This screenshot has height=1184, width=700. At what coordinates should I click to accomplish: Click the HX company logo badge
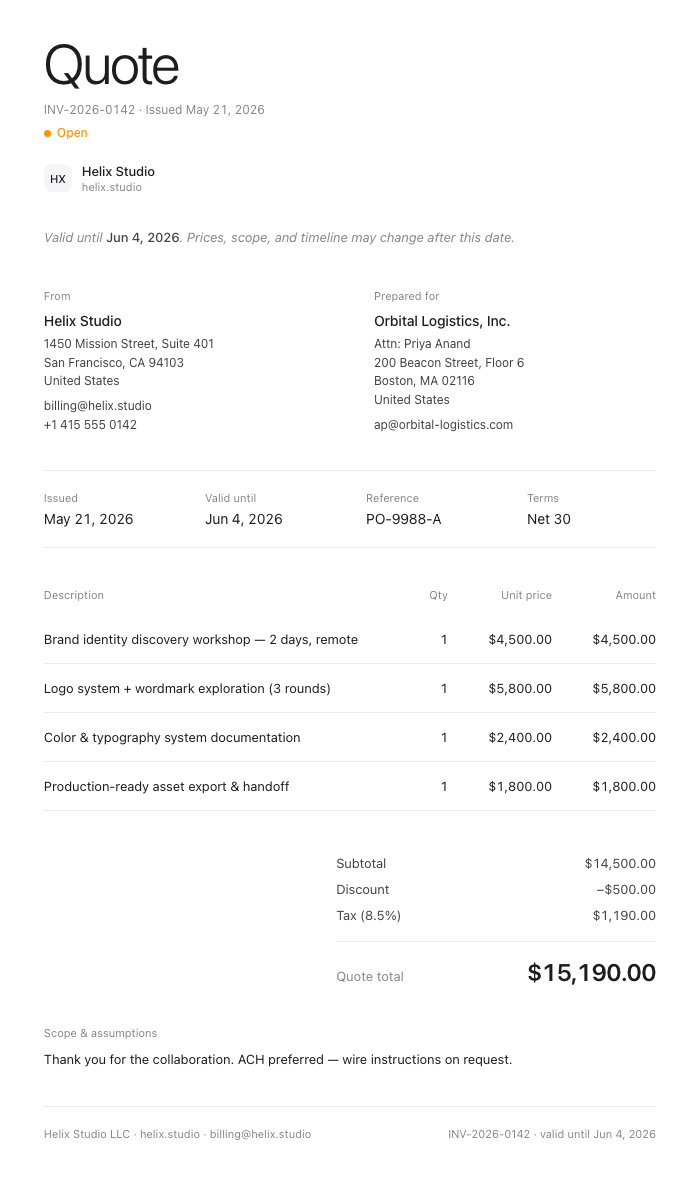(x=58, y=179)
